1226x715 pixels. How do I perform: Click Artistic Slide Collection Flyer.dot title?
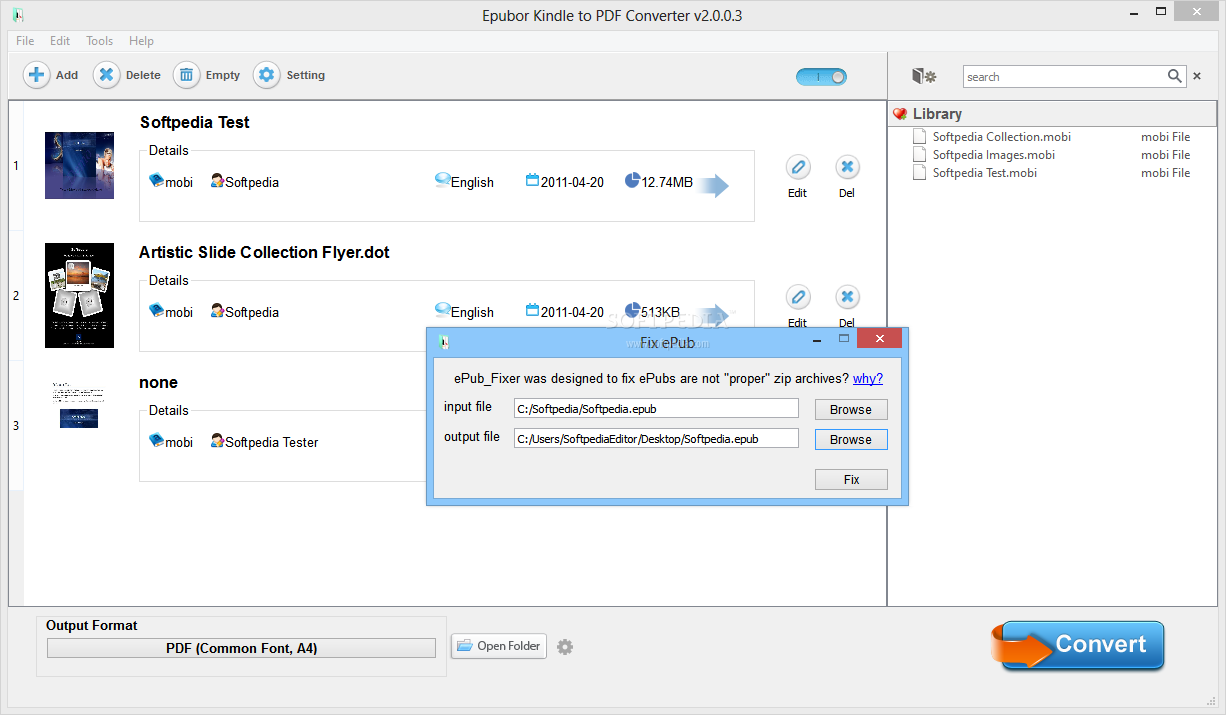coord(265,252)
